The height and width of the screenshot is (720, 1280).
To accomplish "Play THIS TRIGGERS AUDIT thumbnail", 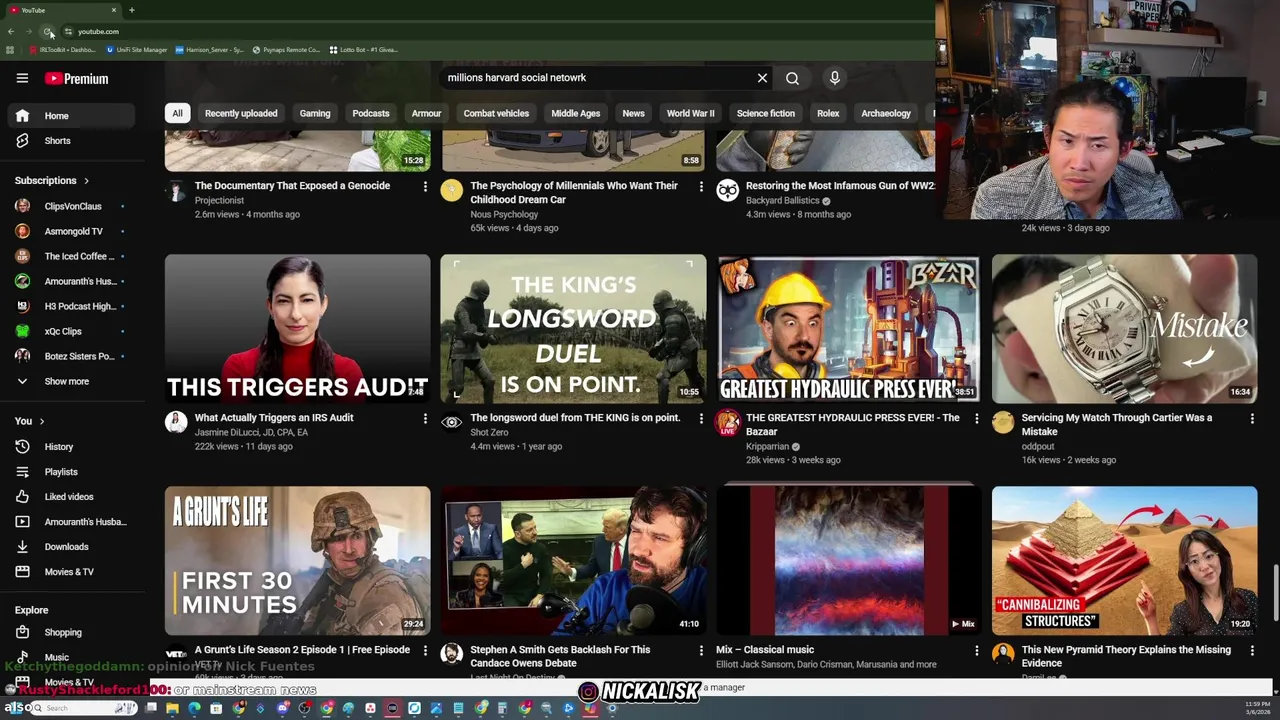I will coord(298,329).
